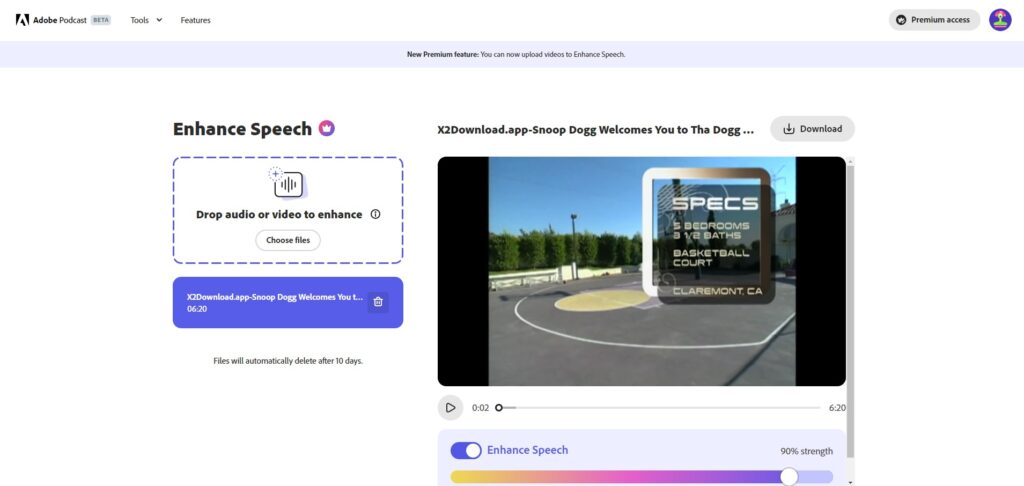Click the file title X2Download.app-Snoop Dogg heading

pos(596,129)
